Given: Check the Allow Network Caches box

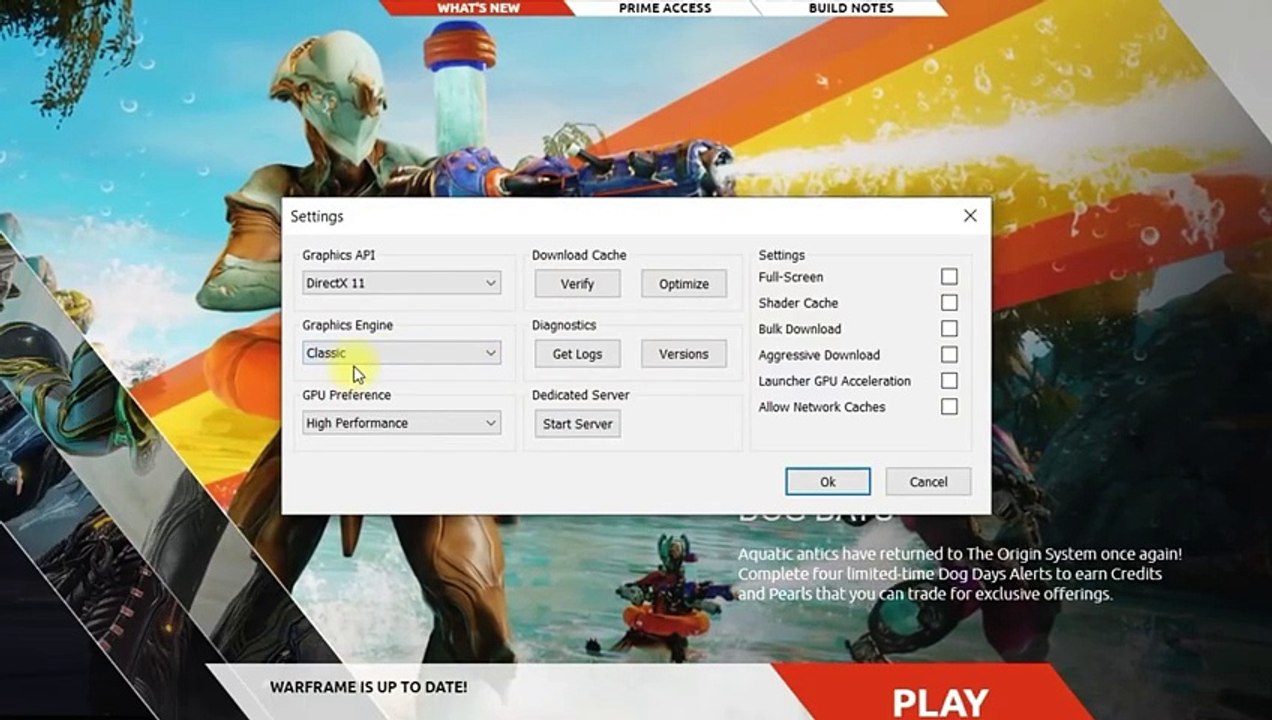Looking at the screenshot, I should tap(949, 407).
